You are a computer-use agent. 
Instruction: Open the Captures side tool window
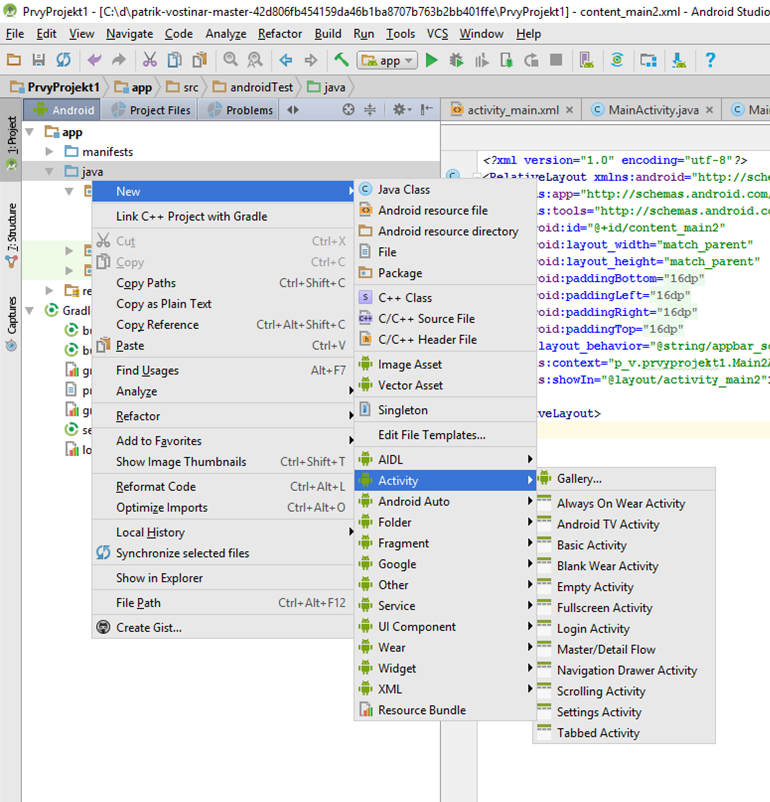pyautogui.click(x=11, y=323)
